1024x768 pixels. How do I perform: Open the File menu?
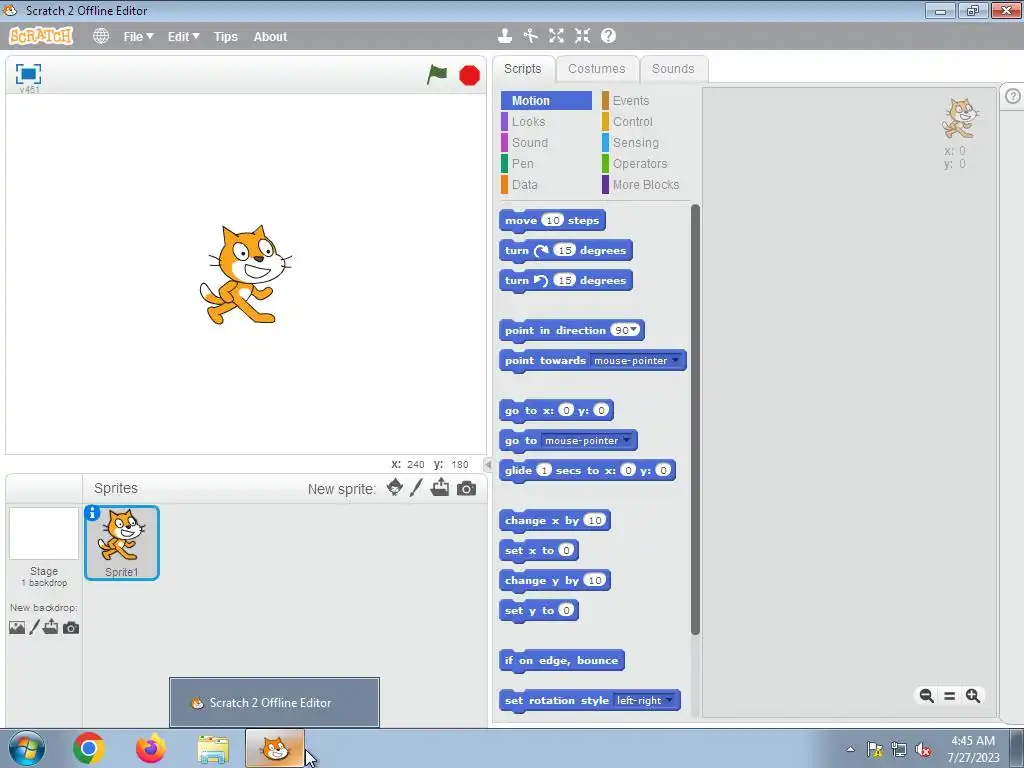click(138, 37)
